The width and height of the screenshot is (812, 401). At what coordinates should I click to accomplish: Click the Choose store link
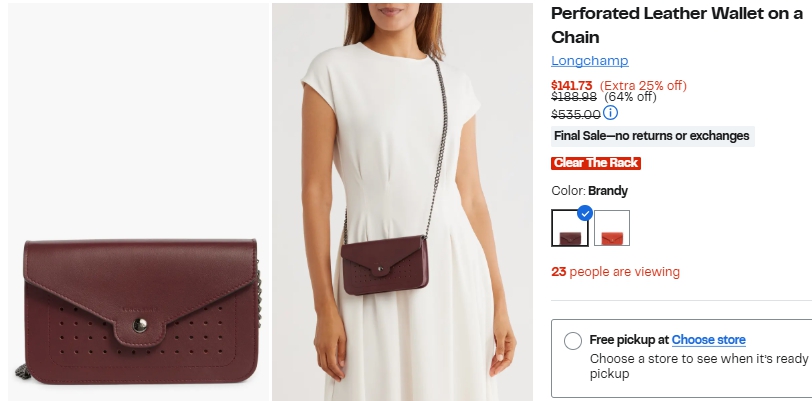point(708,340)
